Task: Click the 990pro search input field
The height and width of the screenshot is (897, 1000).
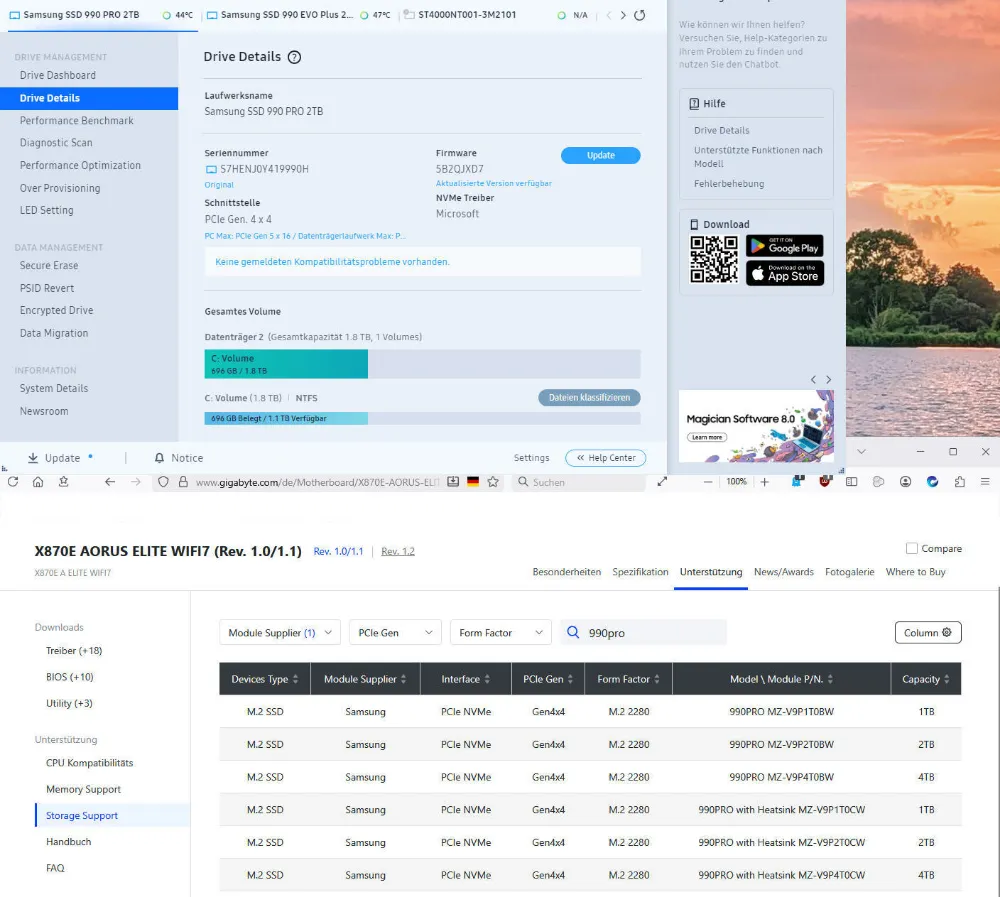Action: pos(655,633)
